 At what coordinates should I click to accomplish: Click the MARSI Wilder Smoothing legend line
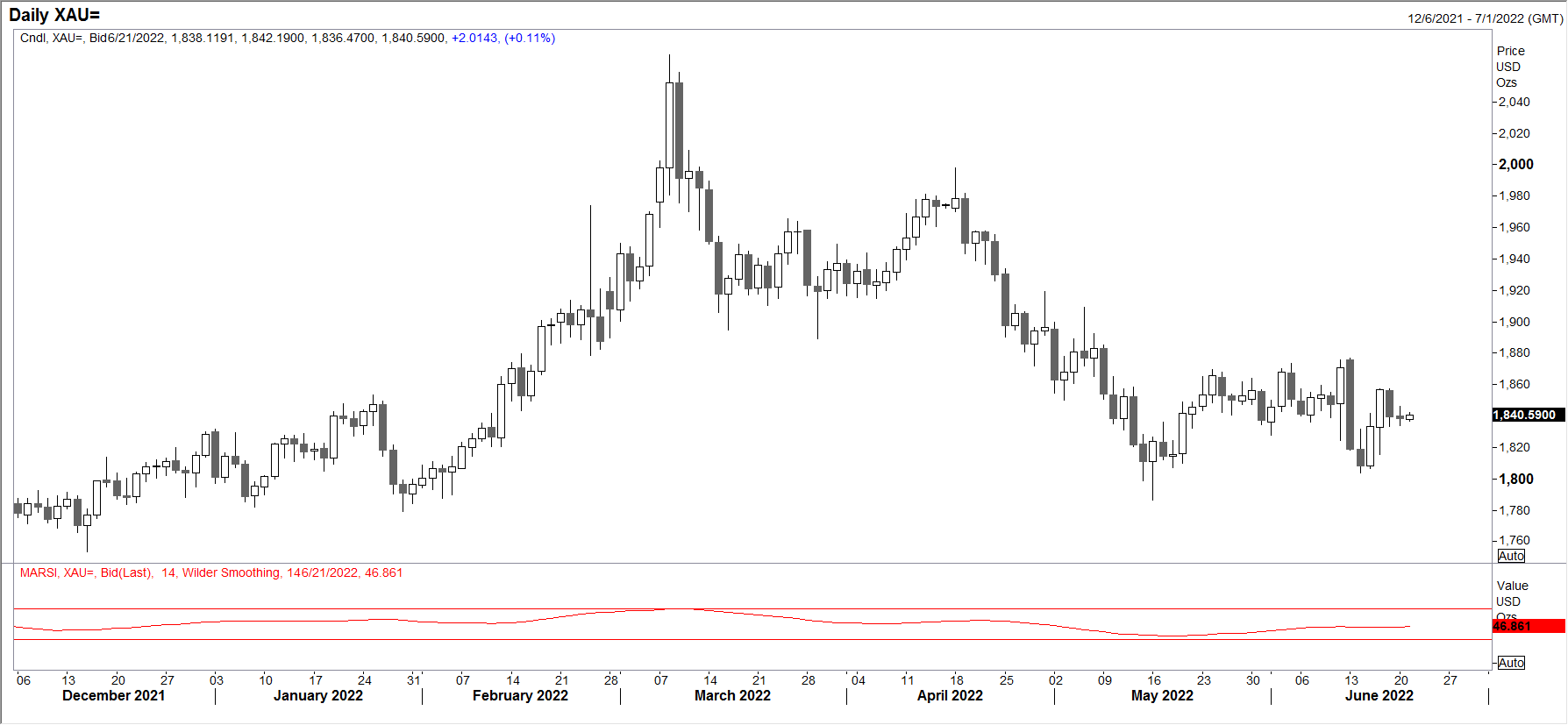(211, 572)
